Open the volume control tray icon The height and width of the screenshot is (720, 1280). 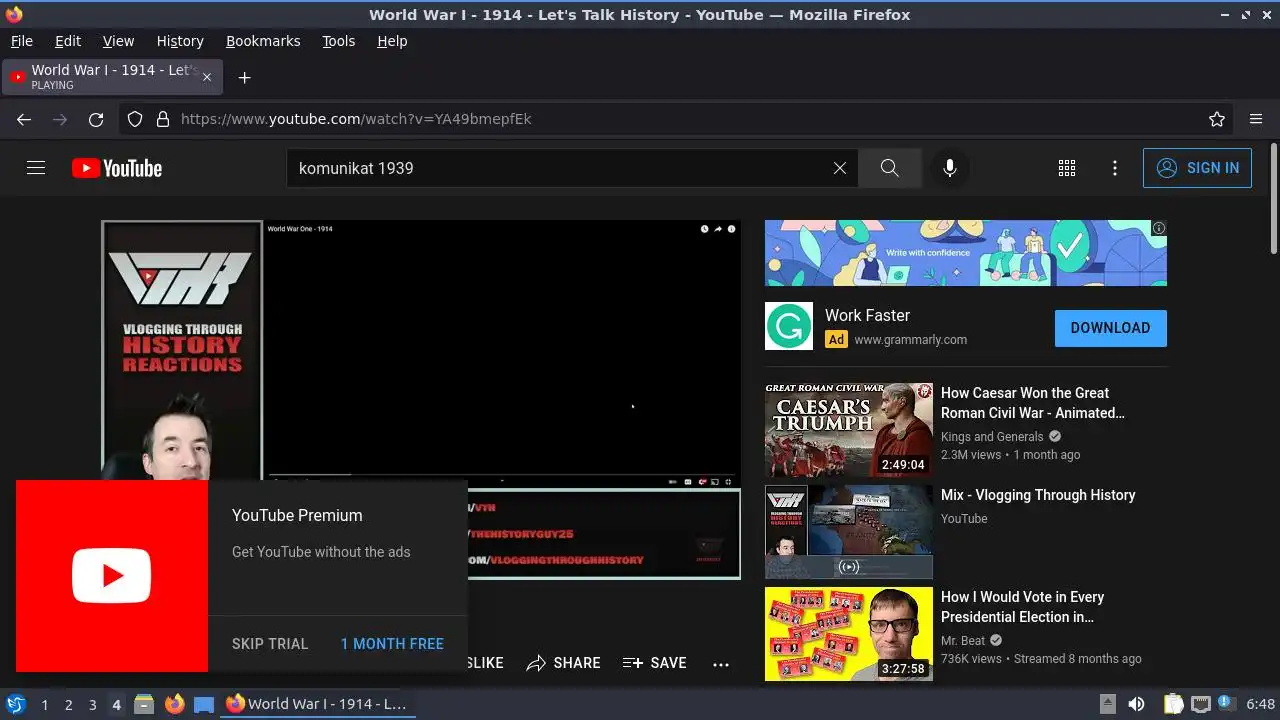(1136, 704)
